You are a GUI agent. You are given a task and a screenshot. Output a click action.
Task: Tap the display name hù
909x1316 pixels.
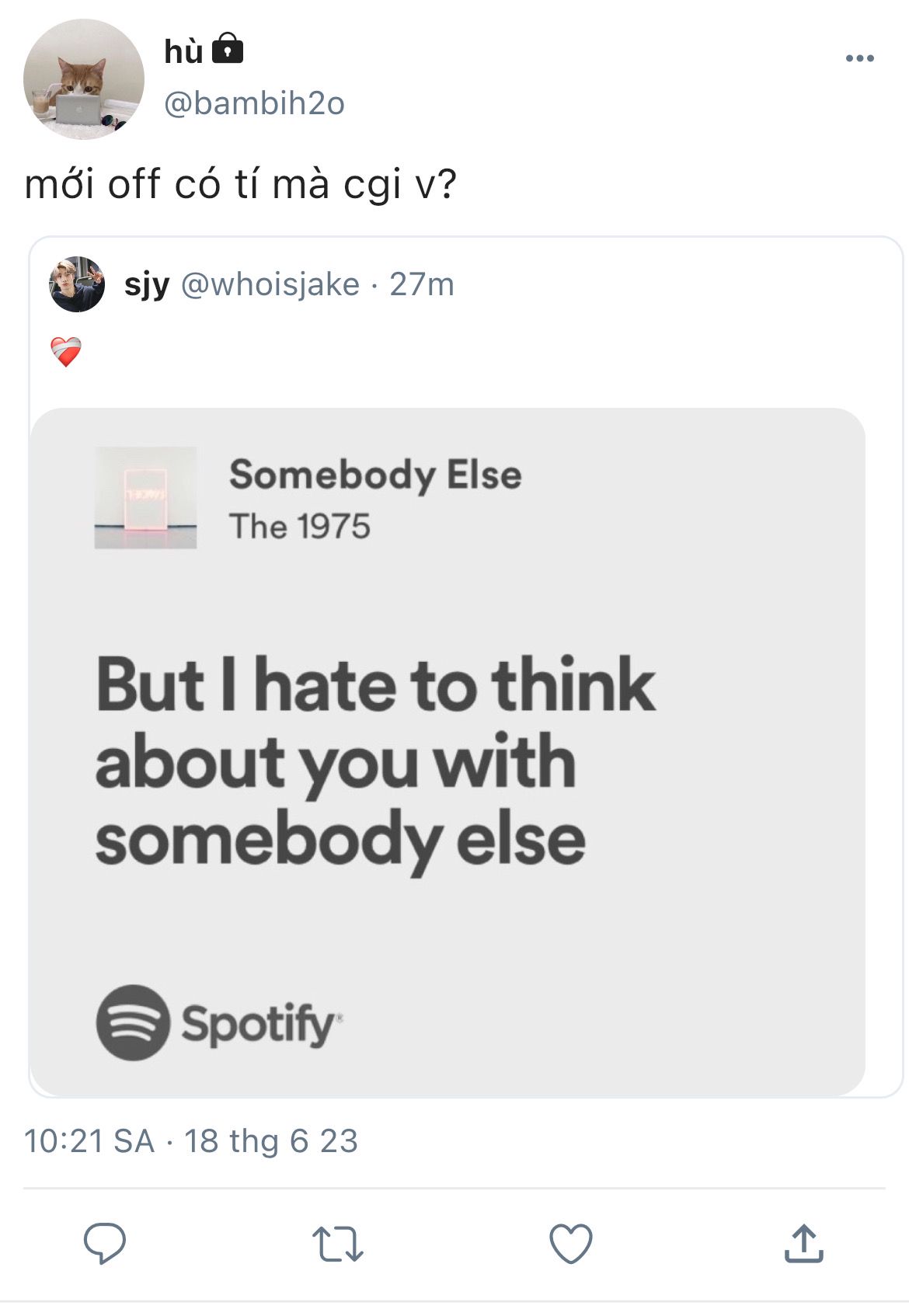pyautogui.click(x=183, y=51)
